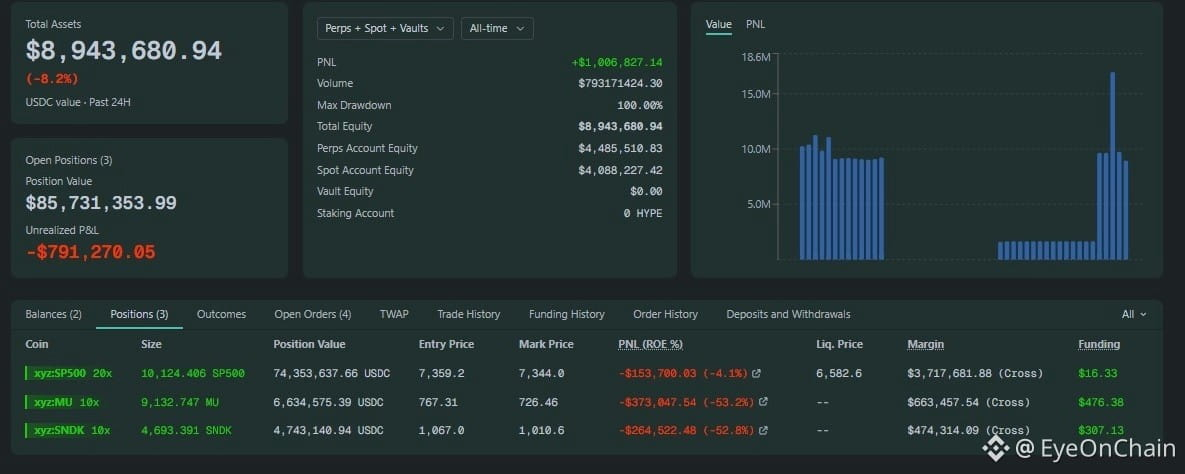
Task: Sort by PNL (ROE %) column header
Action: tap(651, 345)
